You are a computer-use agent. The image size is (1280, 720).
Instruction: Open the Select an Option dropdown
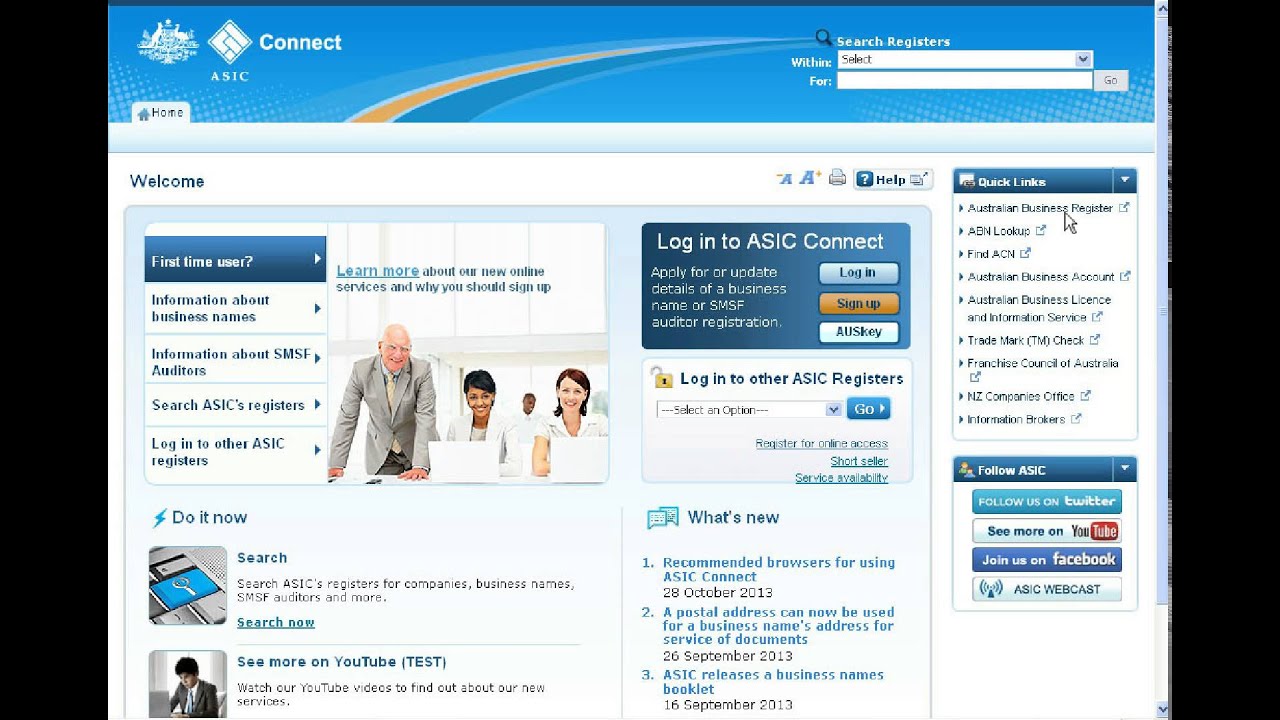(749, 410)
